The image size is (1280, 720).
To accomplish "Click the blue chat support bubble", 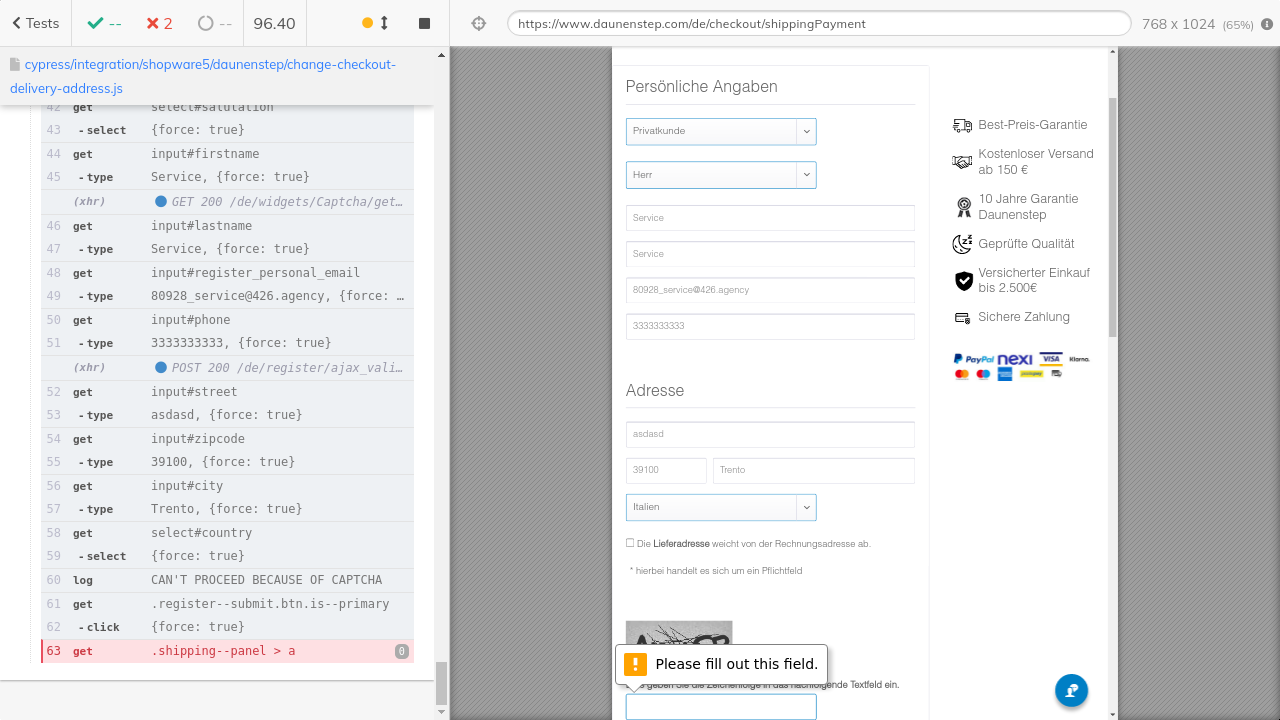I will pyautogui.click(x=1071, y=690).
